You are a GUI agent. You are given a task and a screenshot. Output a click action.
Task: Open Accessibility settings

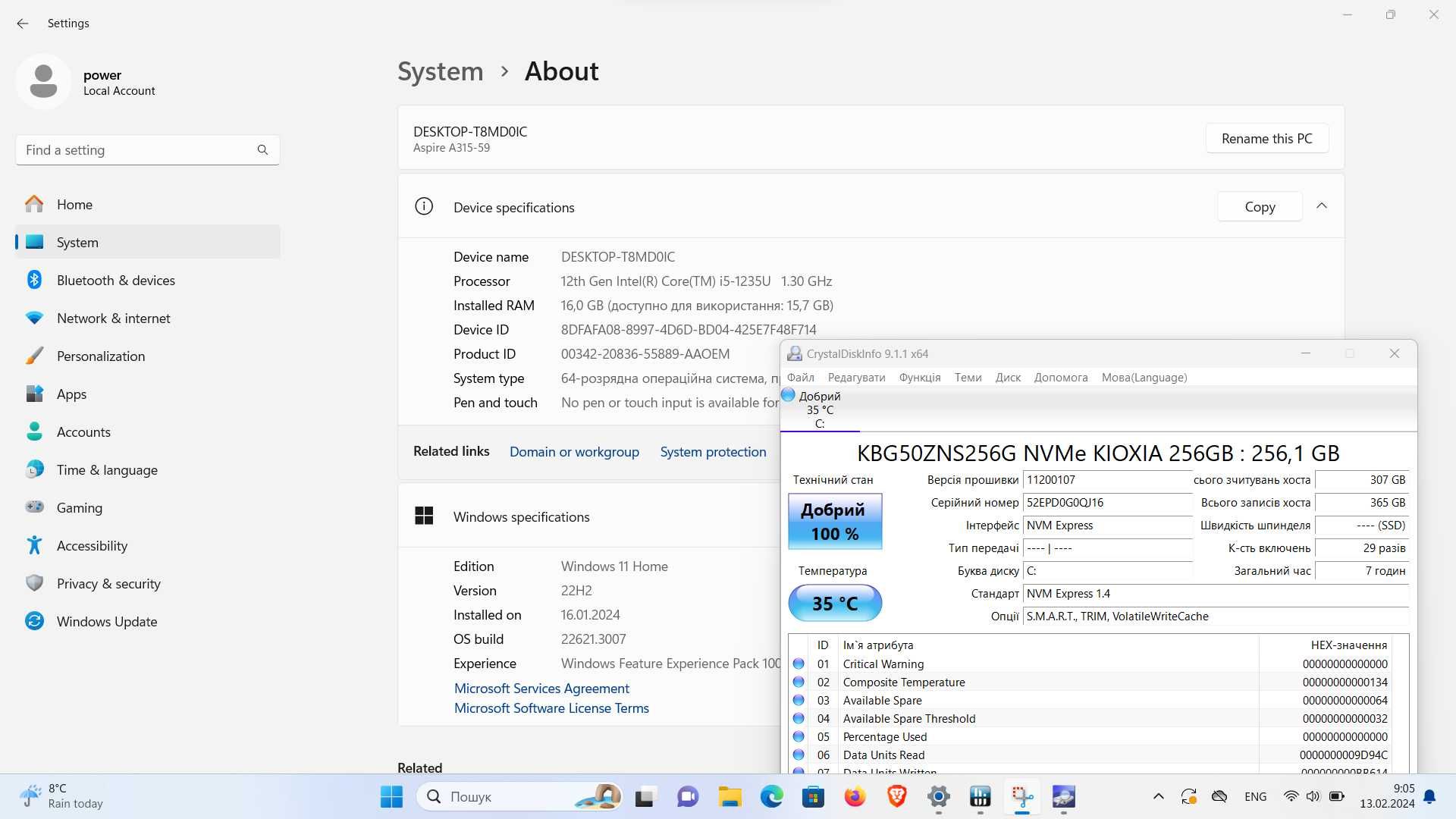click(148, 546)
